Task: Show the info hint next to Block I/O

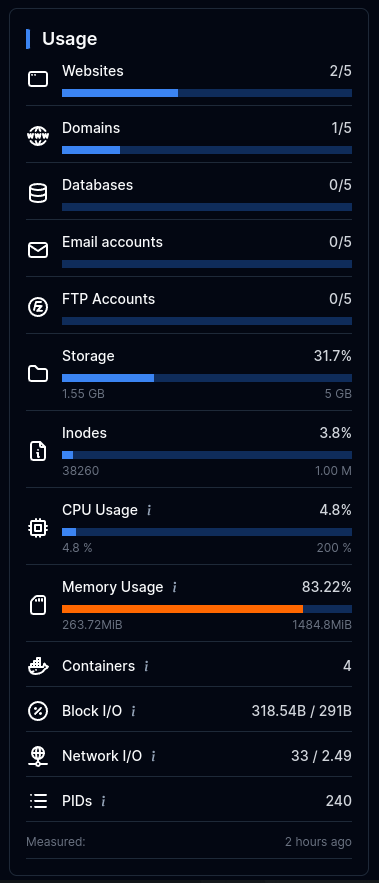Action: pos(133,711)
